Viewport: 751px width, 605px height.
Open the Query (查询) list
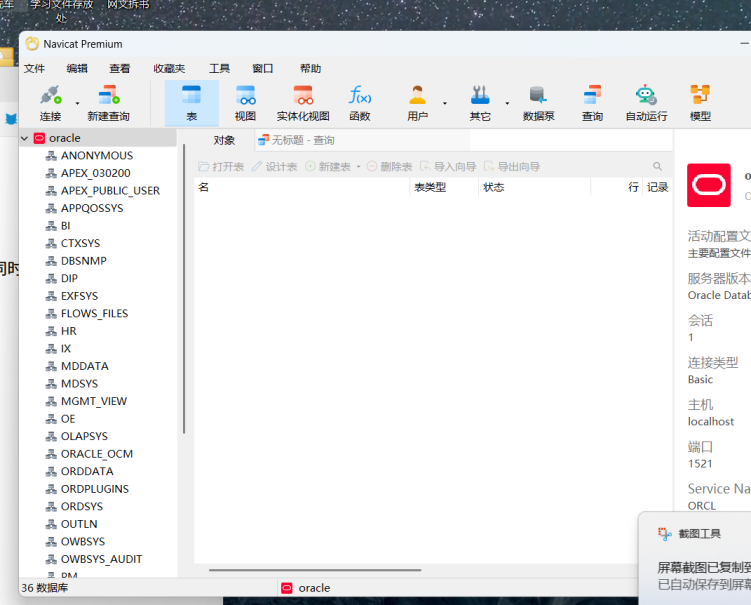pyautogui.click(x=592, y=103)
